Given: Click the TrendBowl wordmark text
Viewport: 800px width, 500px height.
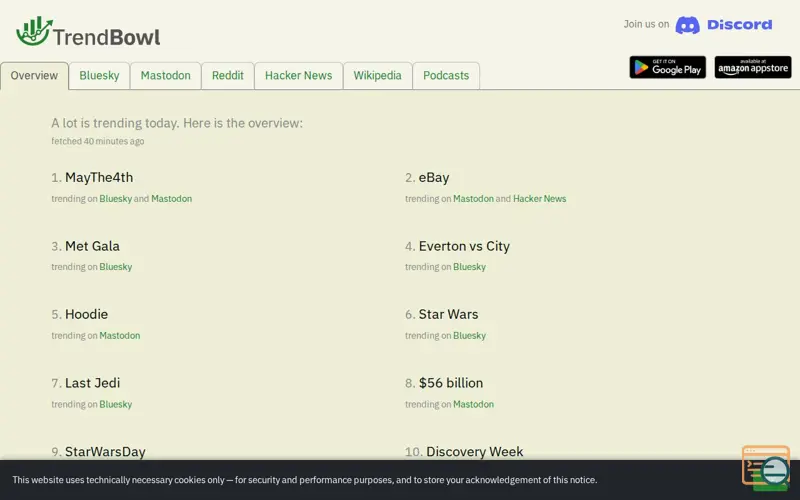Looking at the screenshot, I should 107,37.
